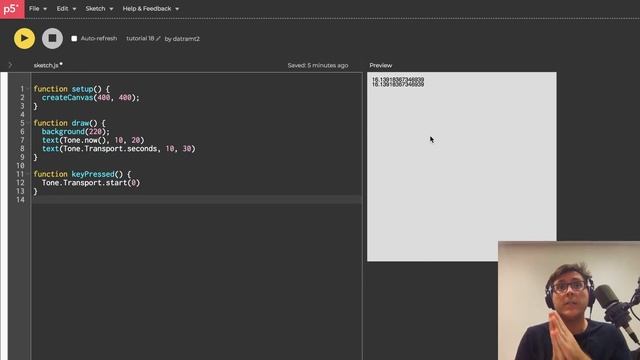The height and width of the screenshot is (360, 640).
Task: Run the sketch with the Play button
Action: [x=24, y=38]
